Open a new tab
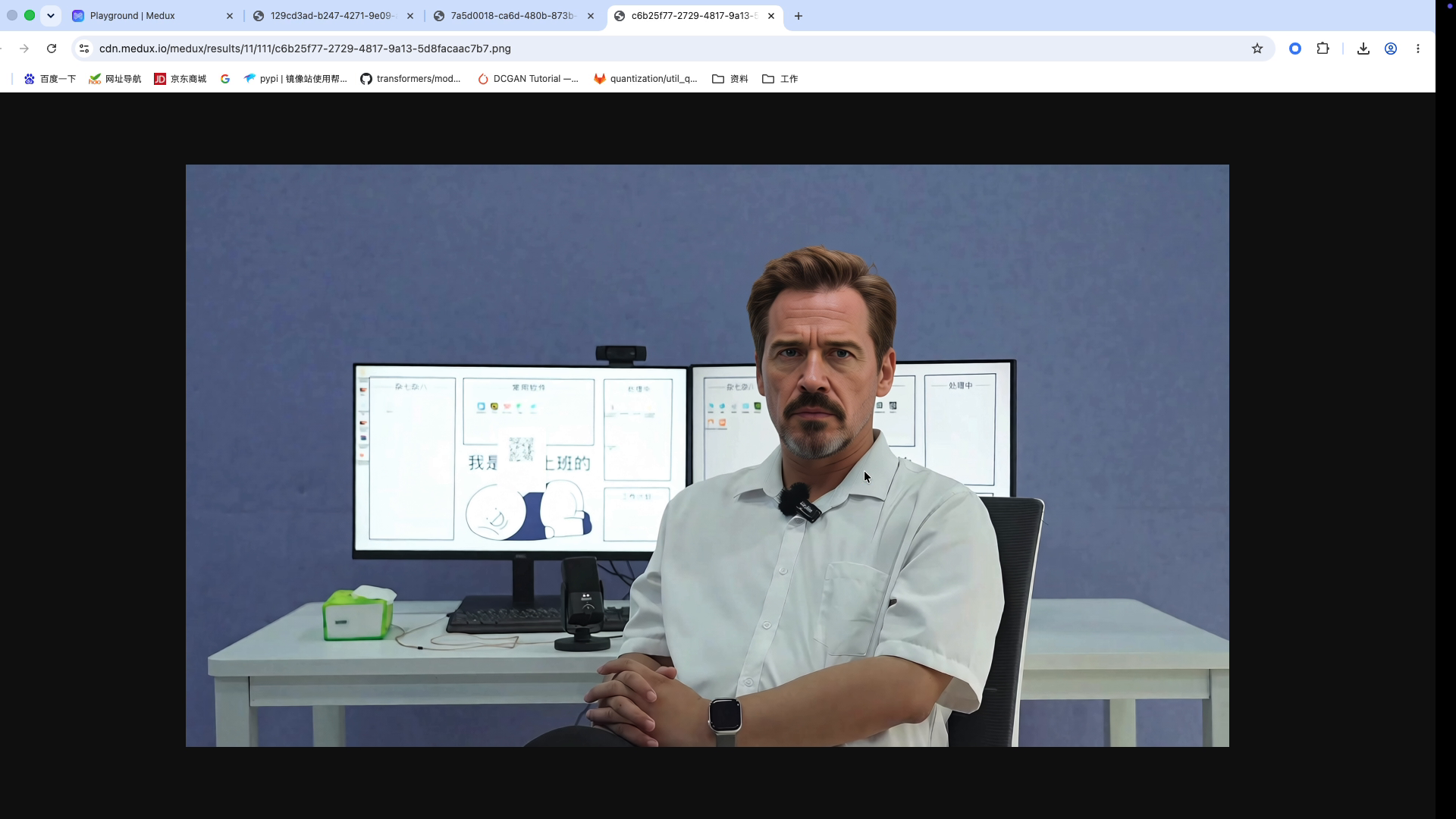This screenshot has width=1456, height=819. 799,16
